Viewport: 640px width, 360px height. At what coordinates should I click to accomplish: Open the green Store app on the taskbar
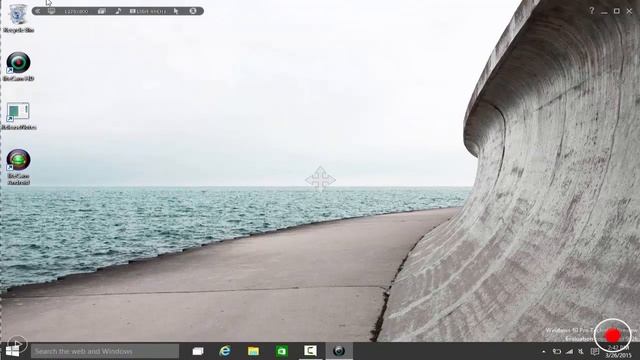(x=282, y=351)
